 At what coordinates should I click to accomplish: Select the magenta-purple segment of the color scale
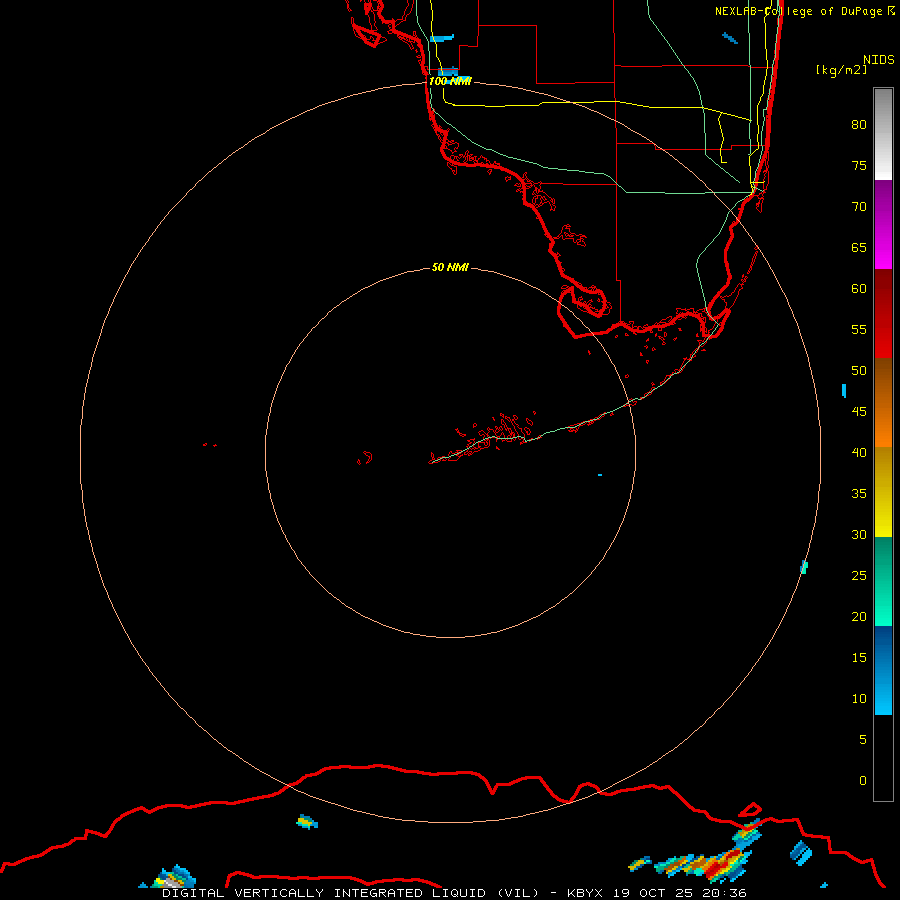[883, 224]
